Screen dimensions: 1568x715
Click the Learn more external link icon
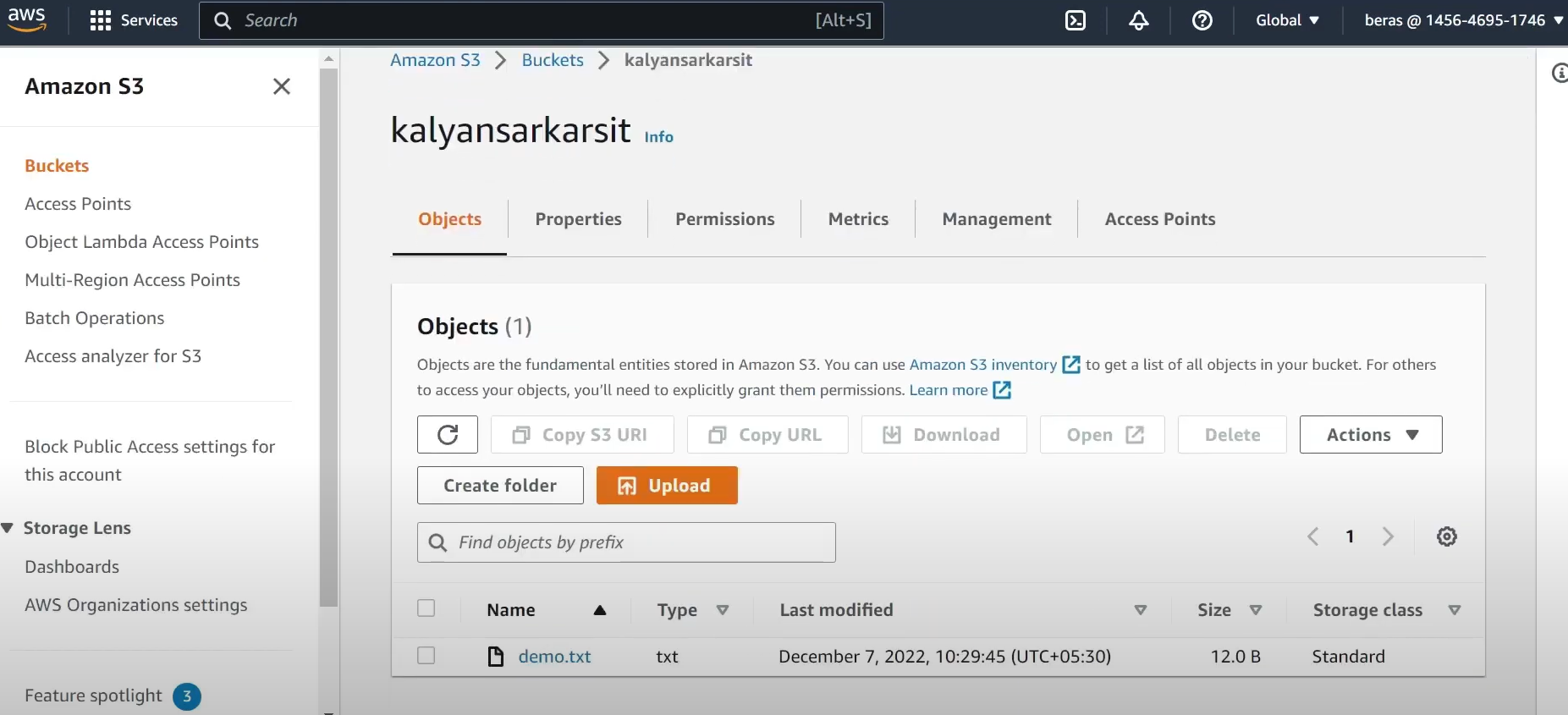click(1002, 390)
